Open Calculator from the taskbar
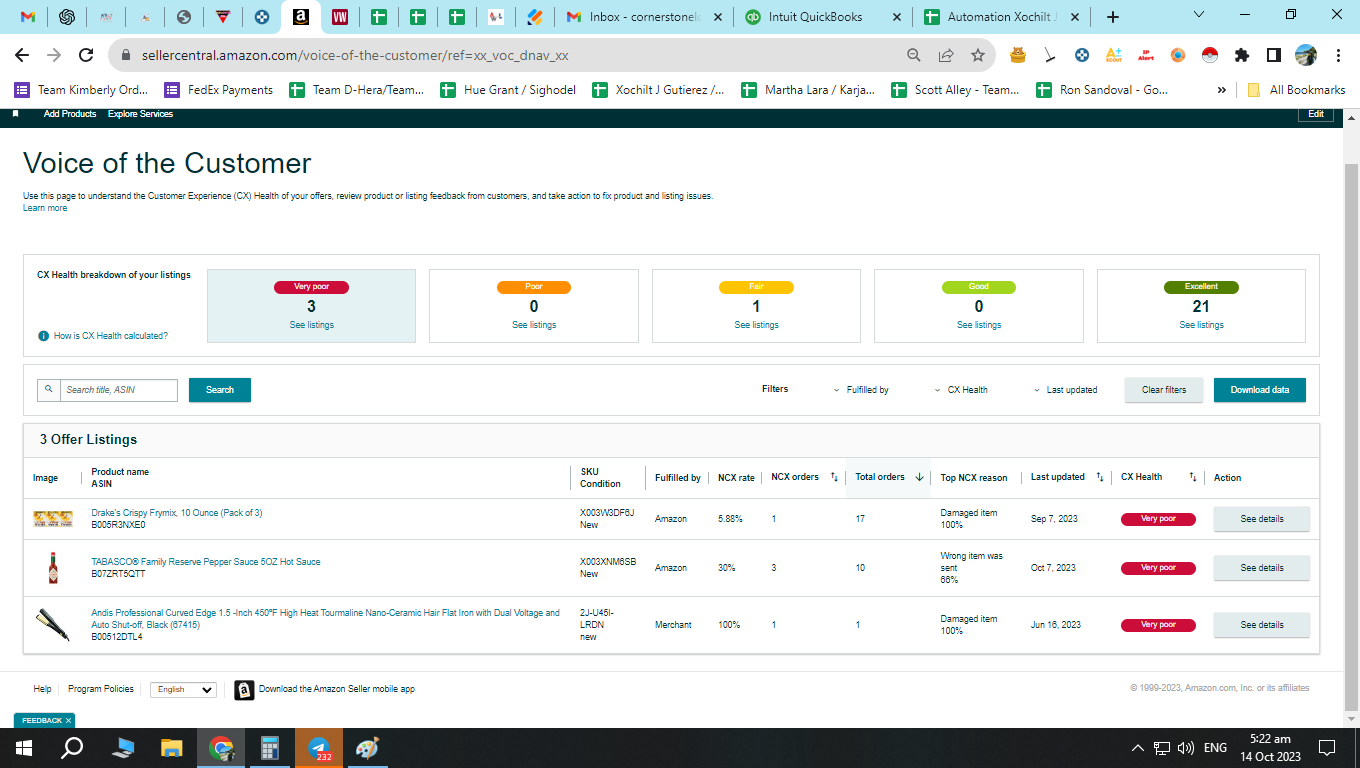This screenshot has width=1360, height=768. (269, 748)
